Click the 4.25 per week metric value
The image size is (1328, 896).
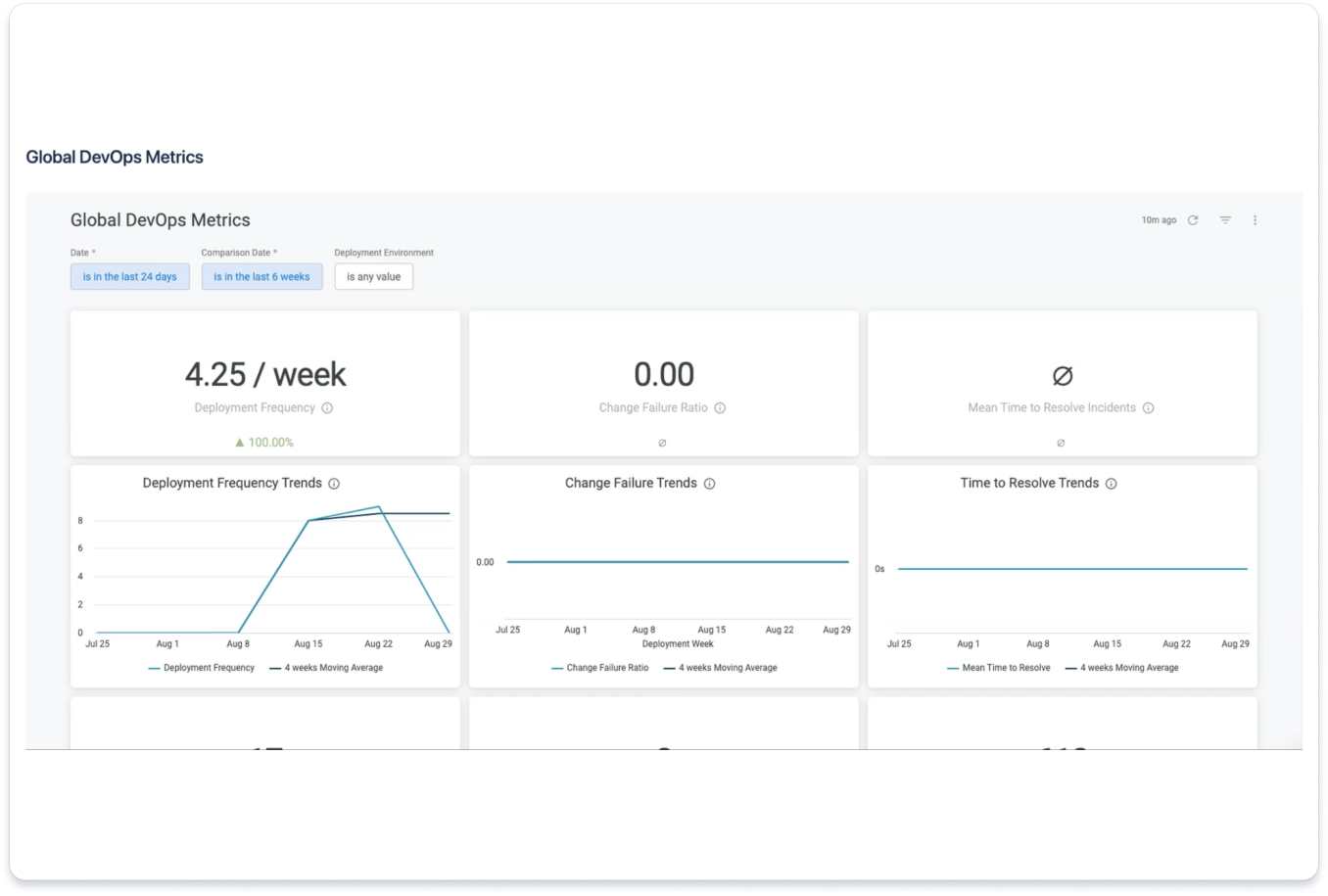pyautogui.click(x=264, y=373)
